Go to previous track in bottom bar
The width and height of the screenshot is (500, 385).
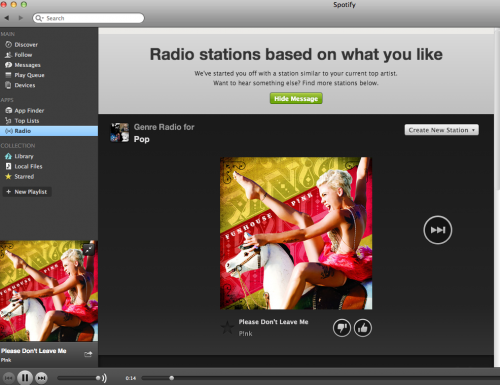[8, 378]
